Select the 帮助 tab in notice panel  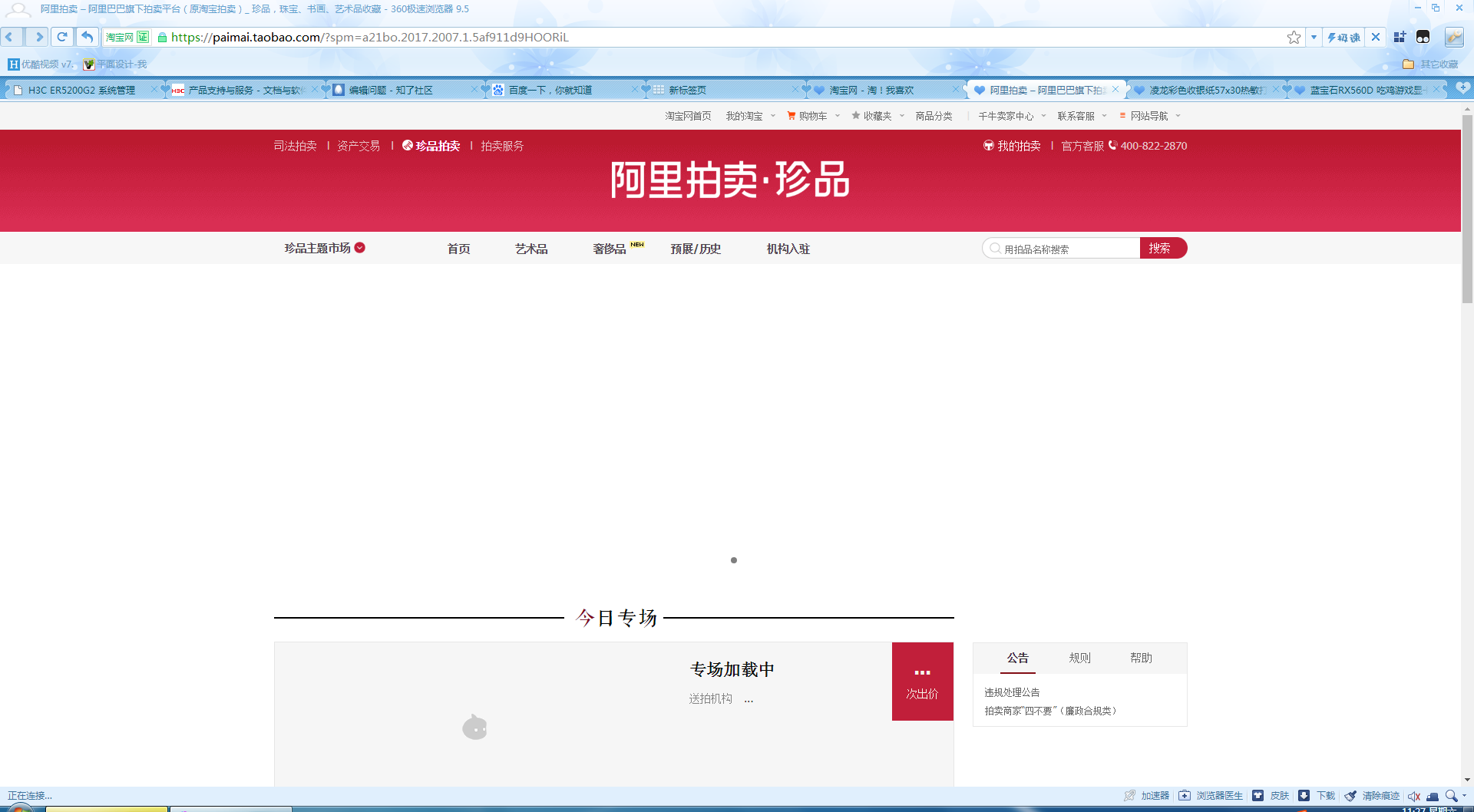[x=1141, y=658]
